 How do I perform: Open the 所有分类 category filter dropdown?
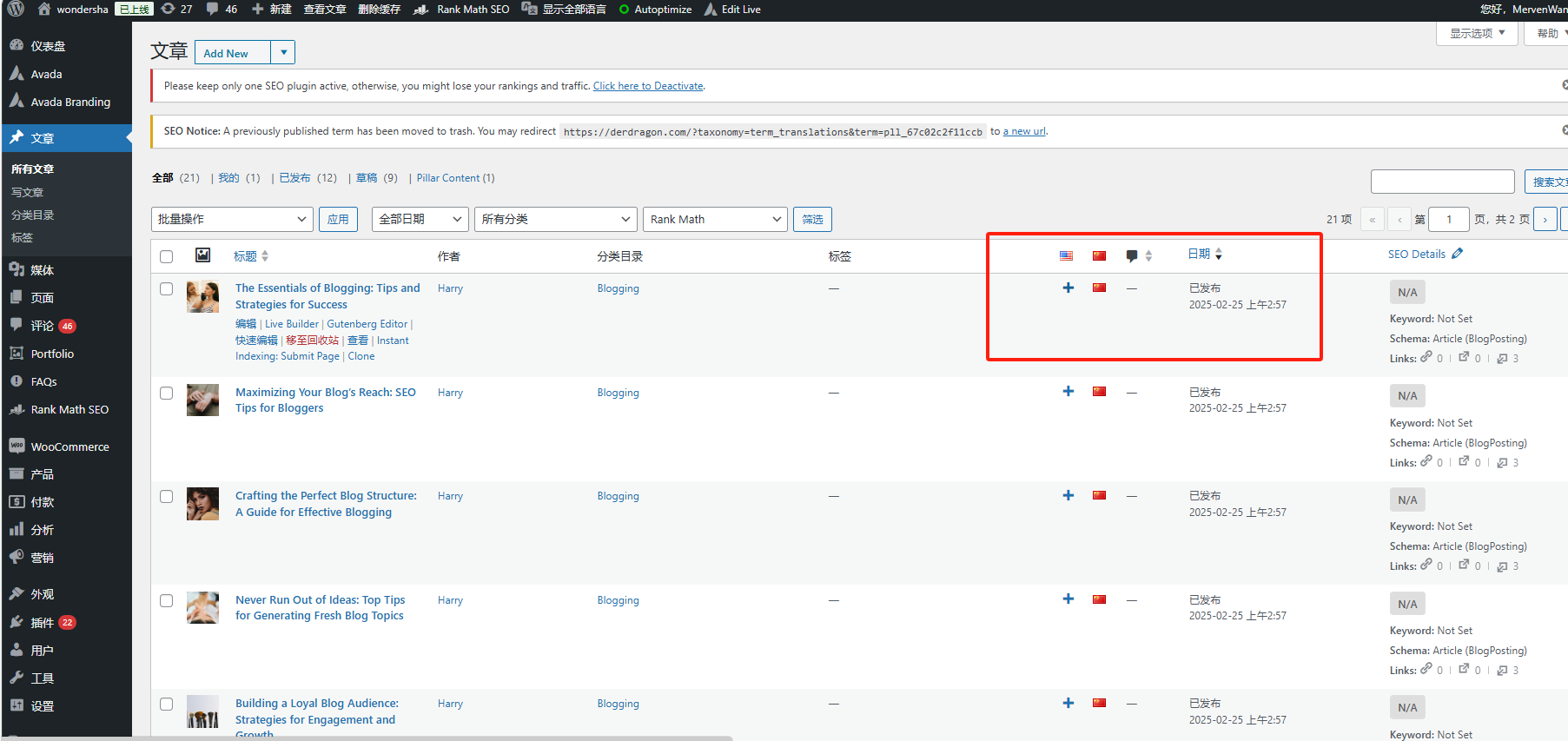(x=556, y=219)
